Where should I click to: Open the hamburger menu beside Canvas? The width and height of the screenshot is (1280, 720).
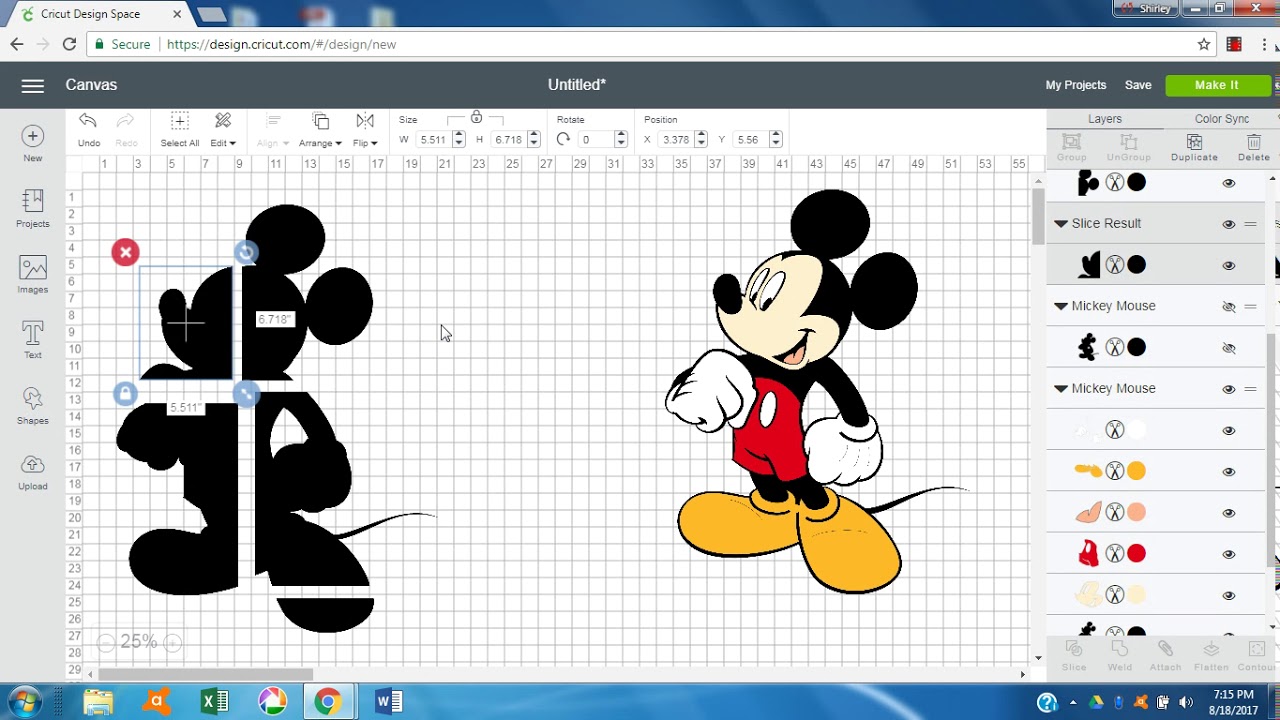tap(32, 86)
